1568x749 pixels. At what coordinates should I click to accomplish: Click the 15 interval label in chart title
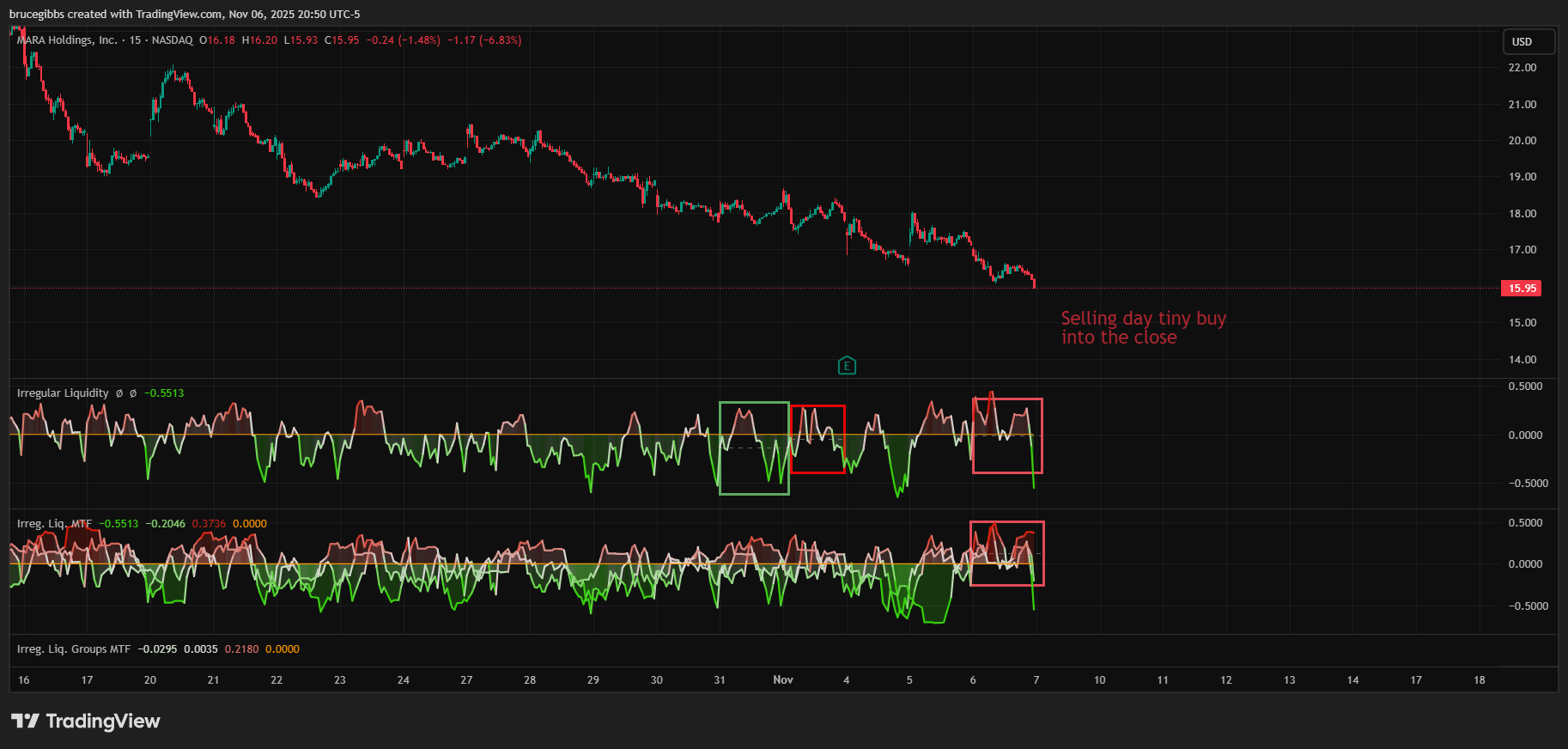135,40
